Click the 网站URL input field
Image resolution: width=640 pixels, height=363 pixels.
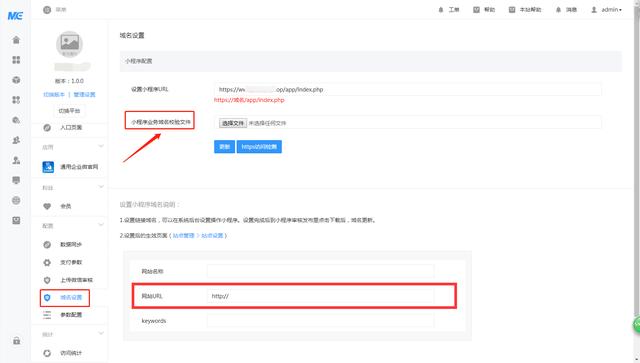click(320, 296)
